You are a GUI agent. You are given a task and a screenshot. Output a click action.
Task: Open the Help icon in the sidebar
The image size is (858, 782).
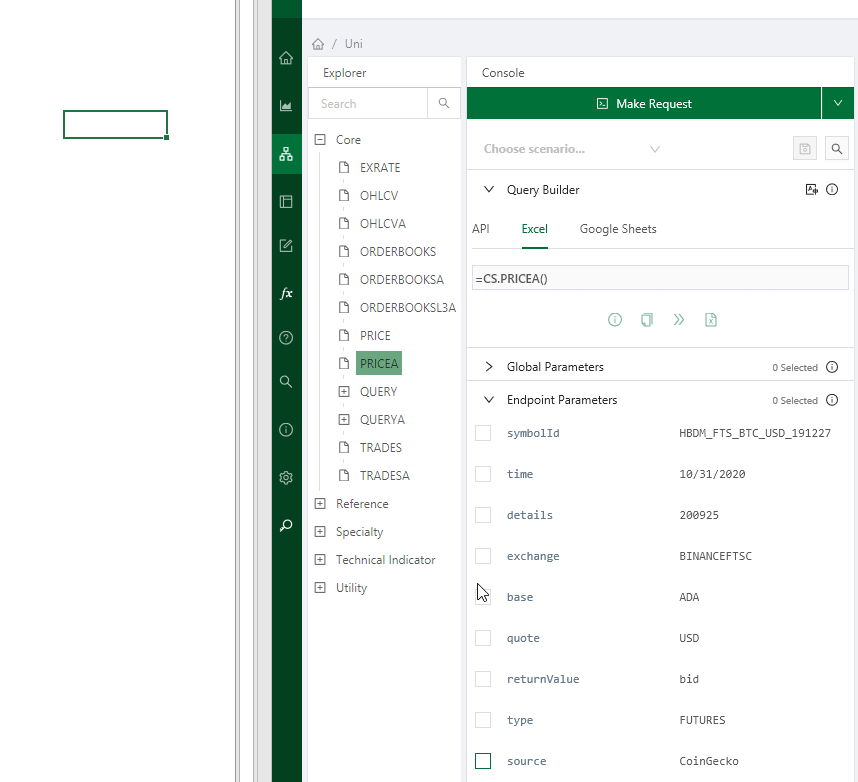[x=286, y=338]
